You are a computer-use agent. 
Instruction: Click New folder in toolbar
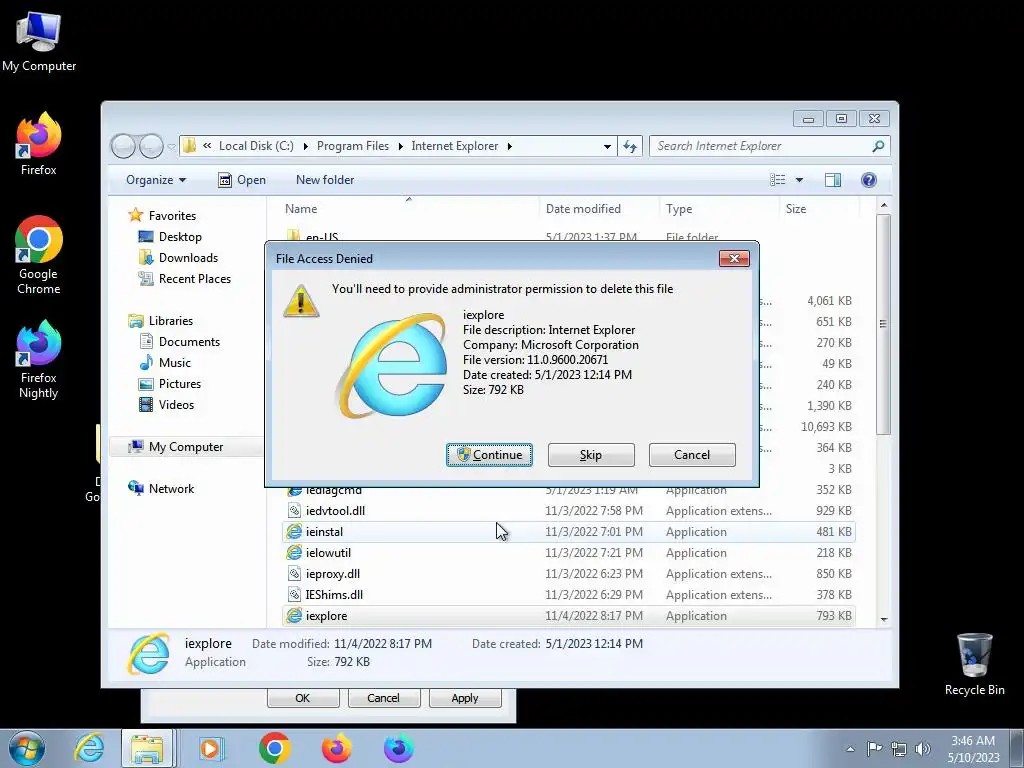point(325,180)
